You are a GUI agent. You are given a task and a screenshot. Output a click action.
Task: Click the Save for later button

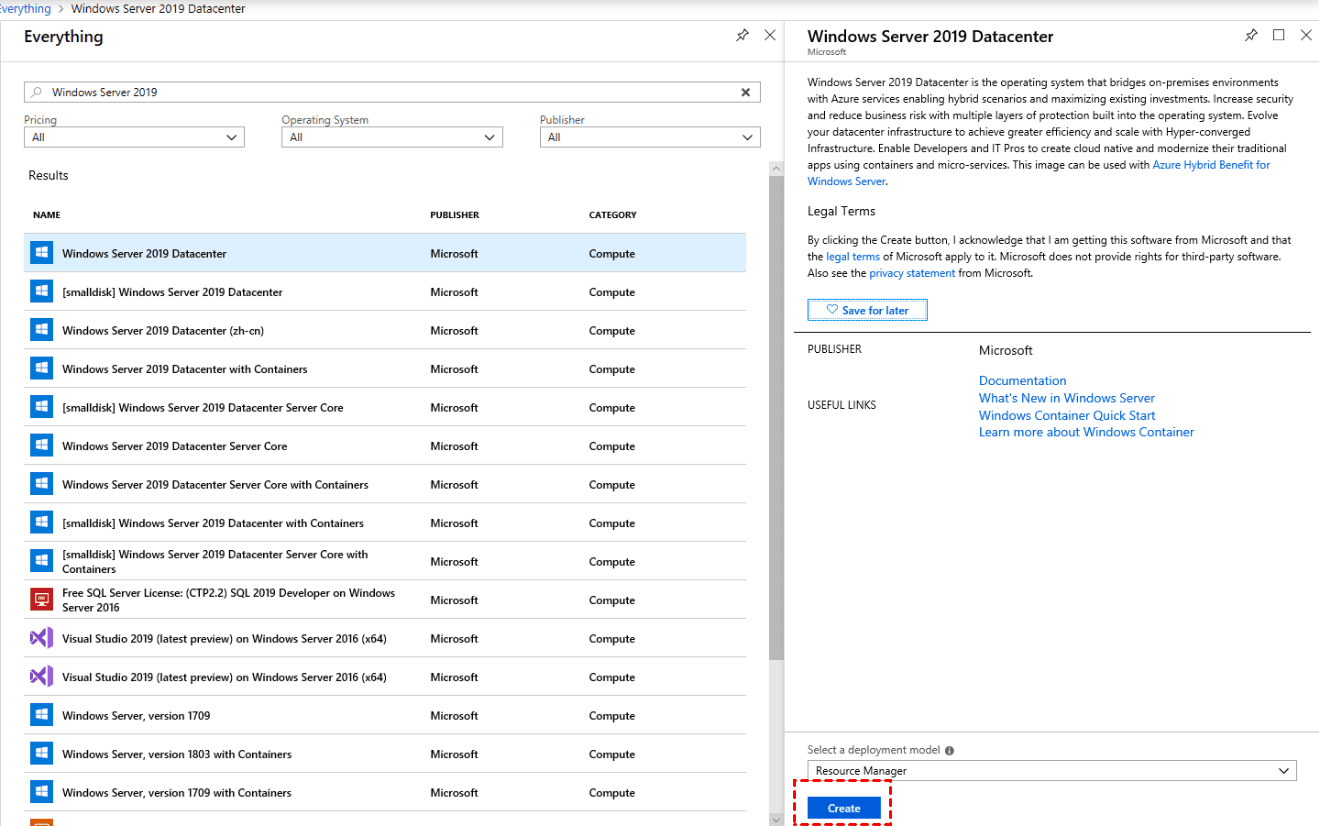click(x=867, y=310)
